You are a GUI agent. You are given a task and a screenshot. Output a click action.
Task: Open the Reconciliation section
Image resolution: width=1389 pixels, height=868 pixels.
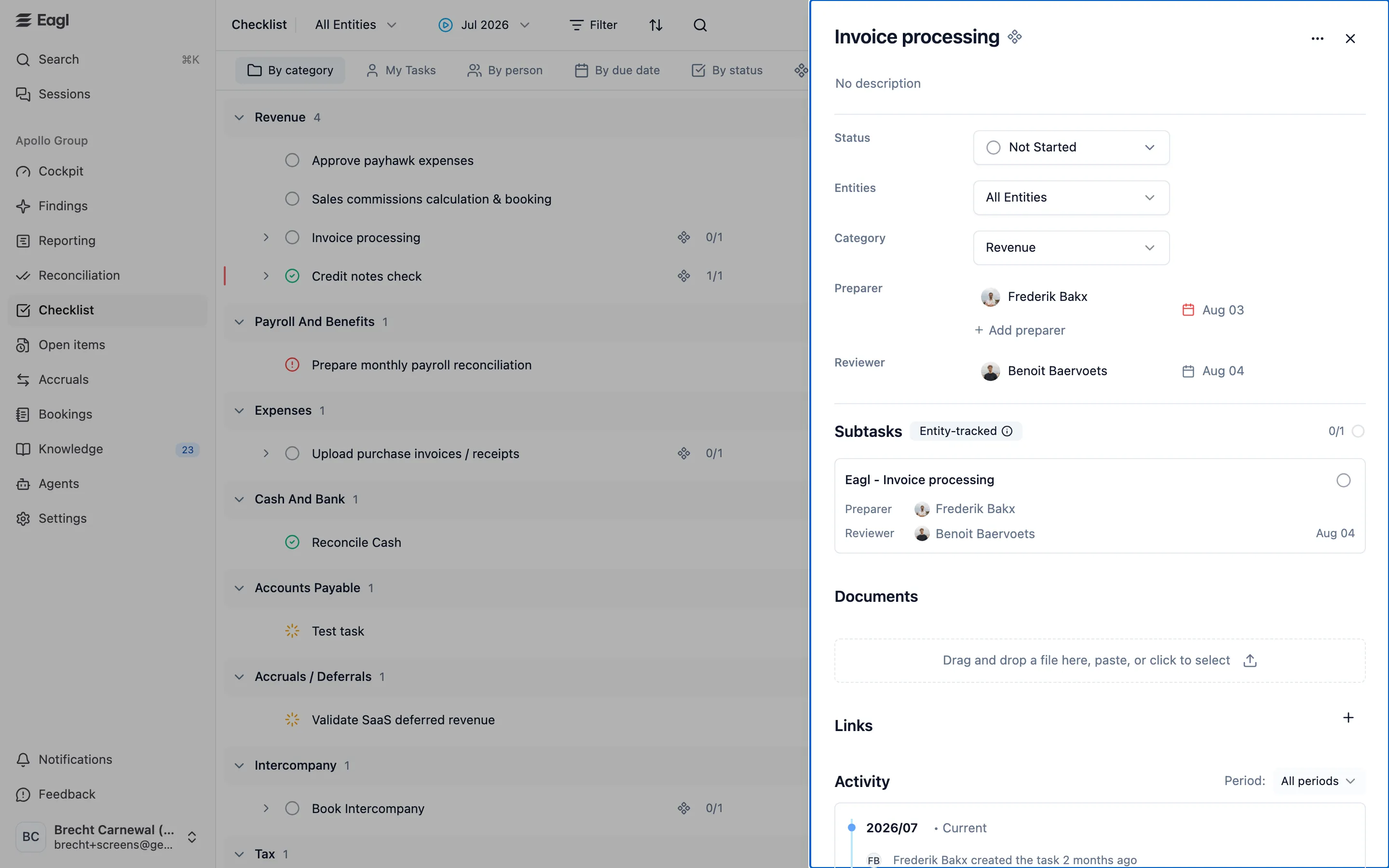[79, 275]
